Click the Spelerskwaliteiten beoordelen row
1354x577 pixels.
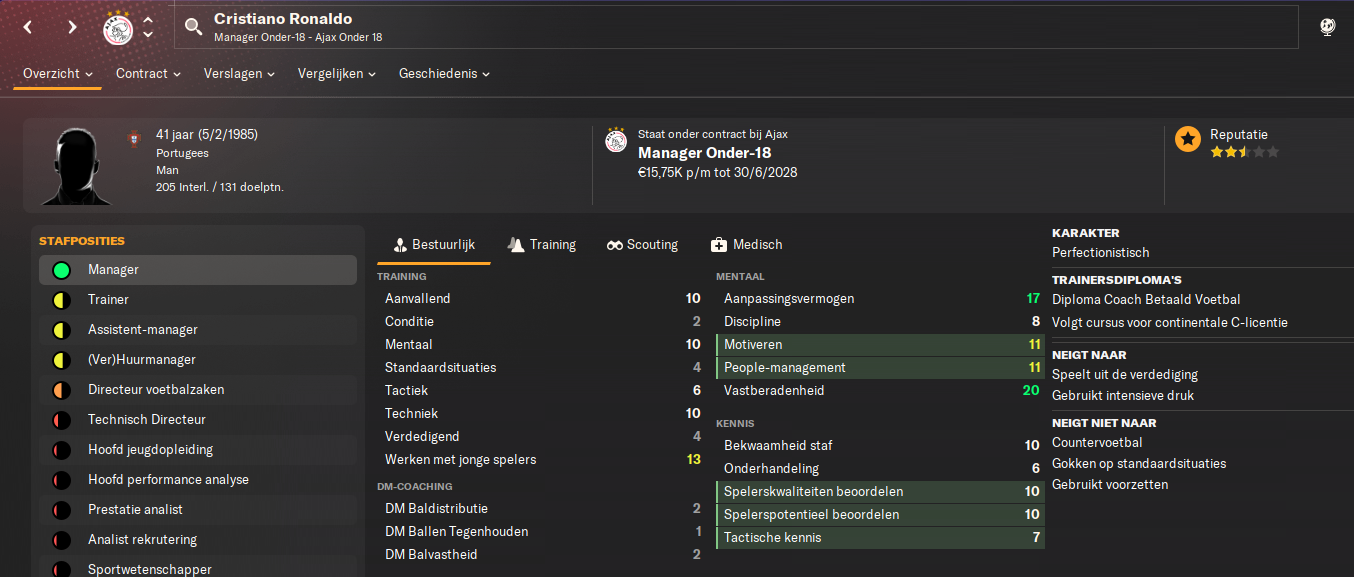tap(880, 491)
